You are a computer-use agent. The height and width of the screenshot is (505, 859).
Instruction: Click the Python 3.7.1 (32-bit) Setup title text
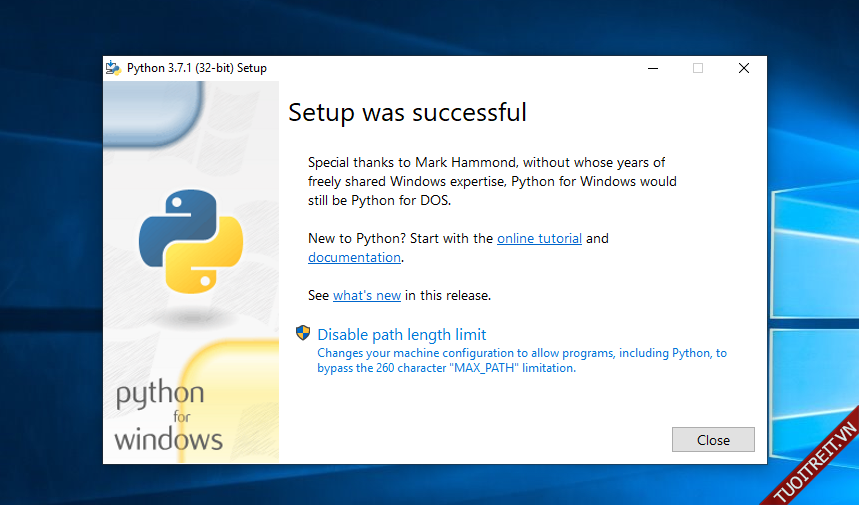(x=197, y=68)
